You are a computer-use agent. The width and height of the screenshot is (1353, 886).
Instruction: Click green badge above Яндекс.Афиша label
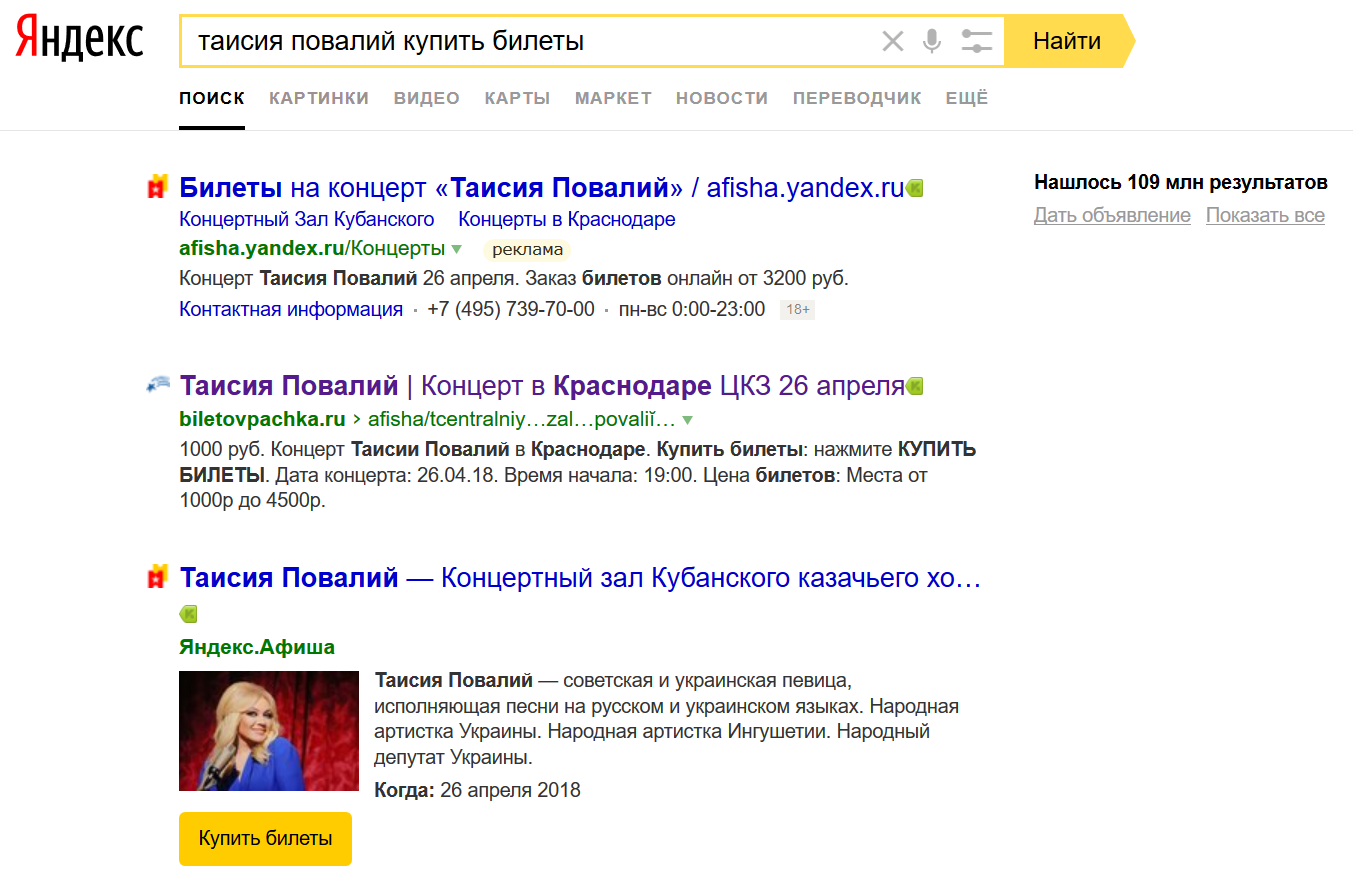[x=188, y=613]
